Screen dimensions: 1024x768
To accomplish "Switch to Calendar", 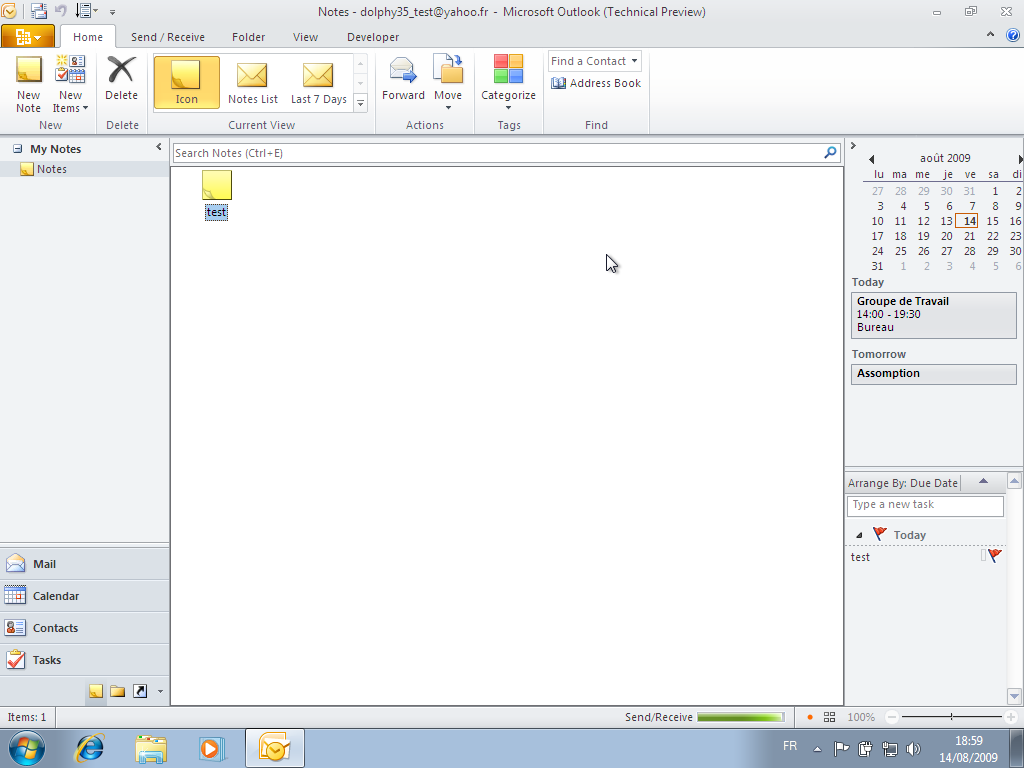I will [x=84, y=596].
